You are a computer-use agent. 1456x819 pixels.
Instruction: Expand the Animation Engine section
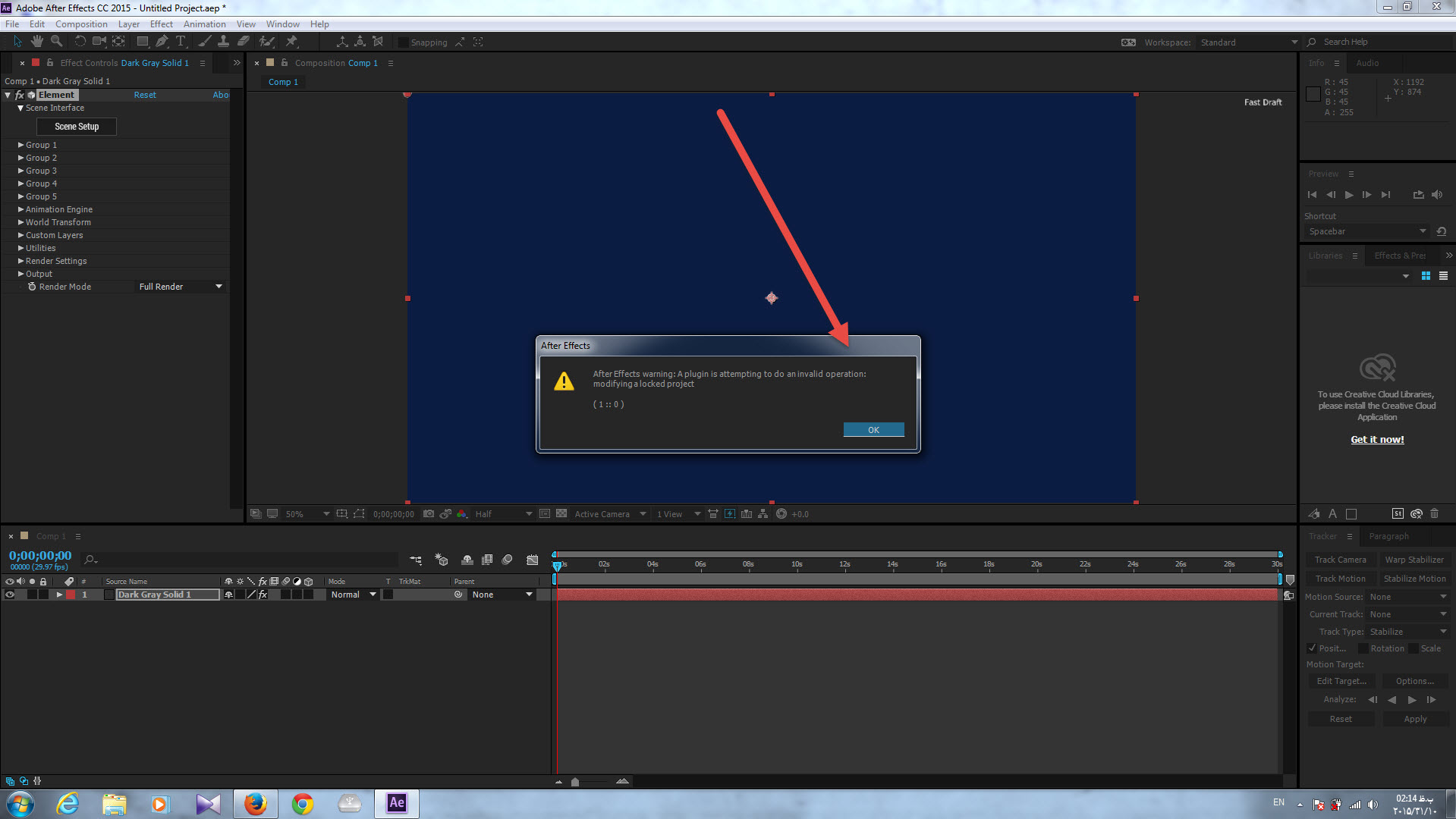pyautogui.click(x=20, y=209)
